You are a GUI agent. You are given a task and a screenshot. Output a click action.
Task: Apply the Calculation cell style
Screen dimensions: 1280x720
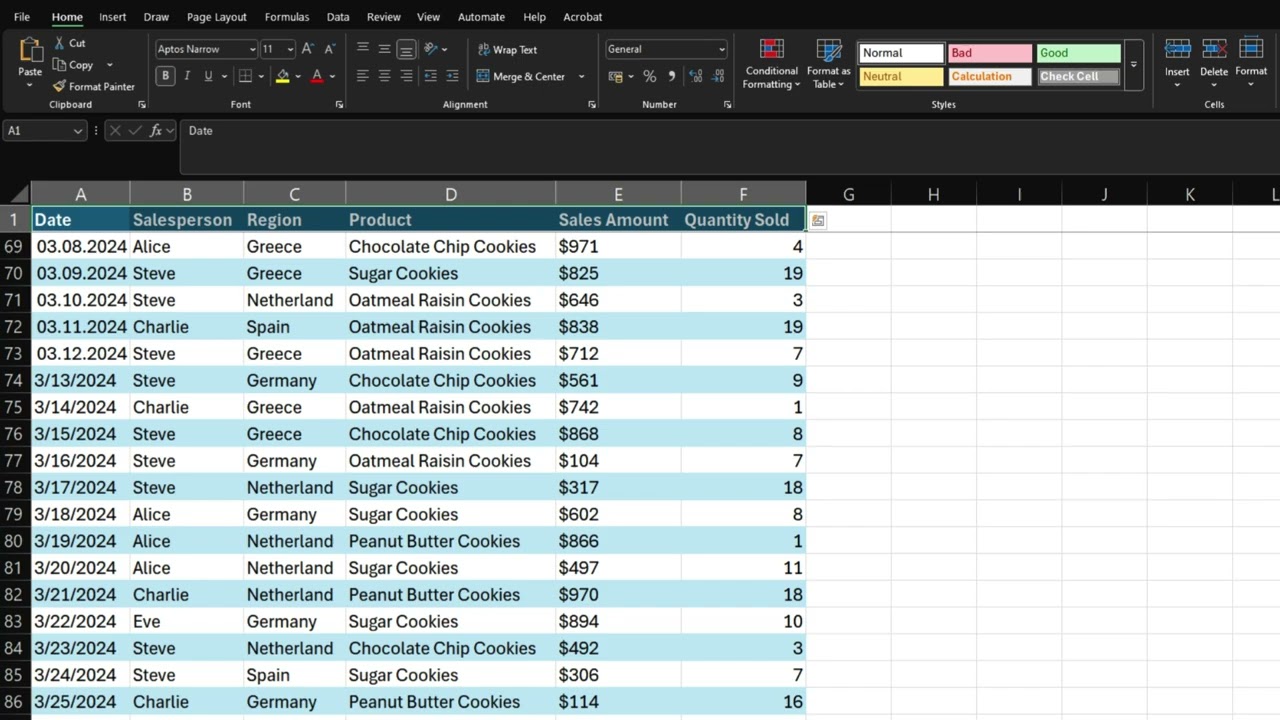(989, 76)
